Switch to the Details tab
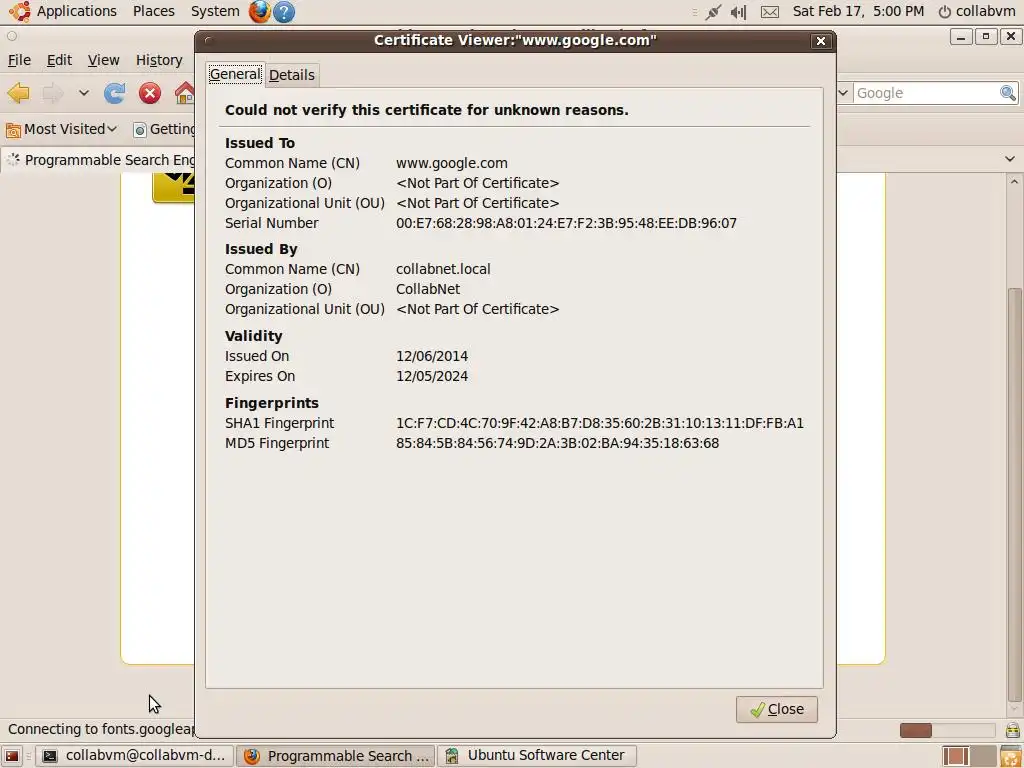 click(291, 75)
